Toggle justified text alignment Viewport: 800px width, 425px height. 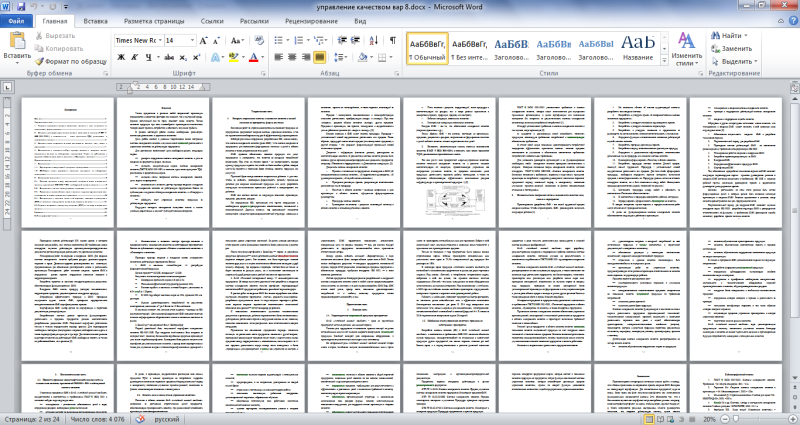(x=320, y=57)
